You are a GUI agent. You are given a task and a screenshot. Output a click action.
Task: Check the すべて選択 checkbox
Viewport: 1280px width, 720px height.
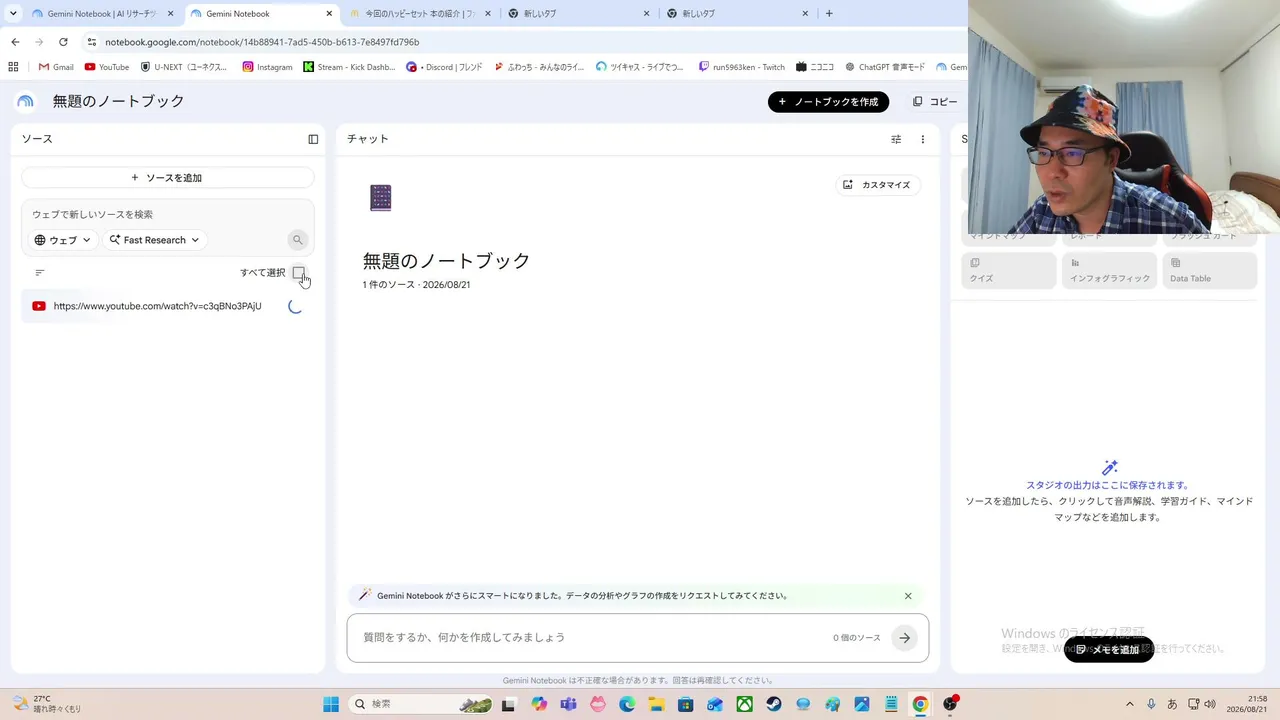[298, 273]
